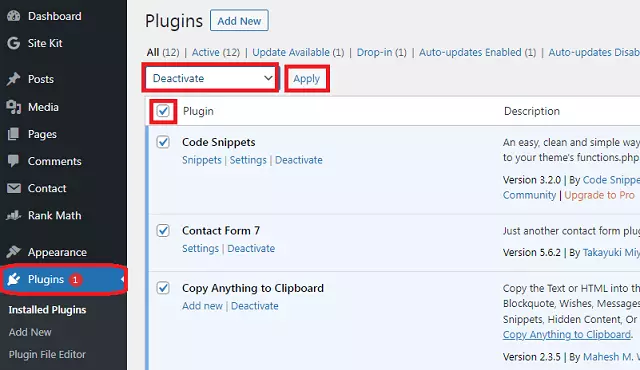Go to Pages menu
Screen dimensions: 640x370
(x=42, y=134)
